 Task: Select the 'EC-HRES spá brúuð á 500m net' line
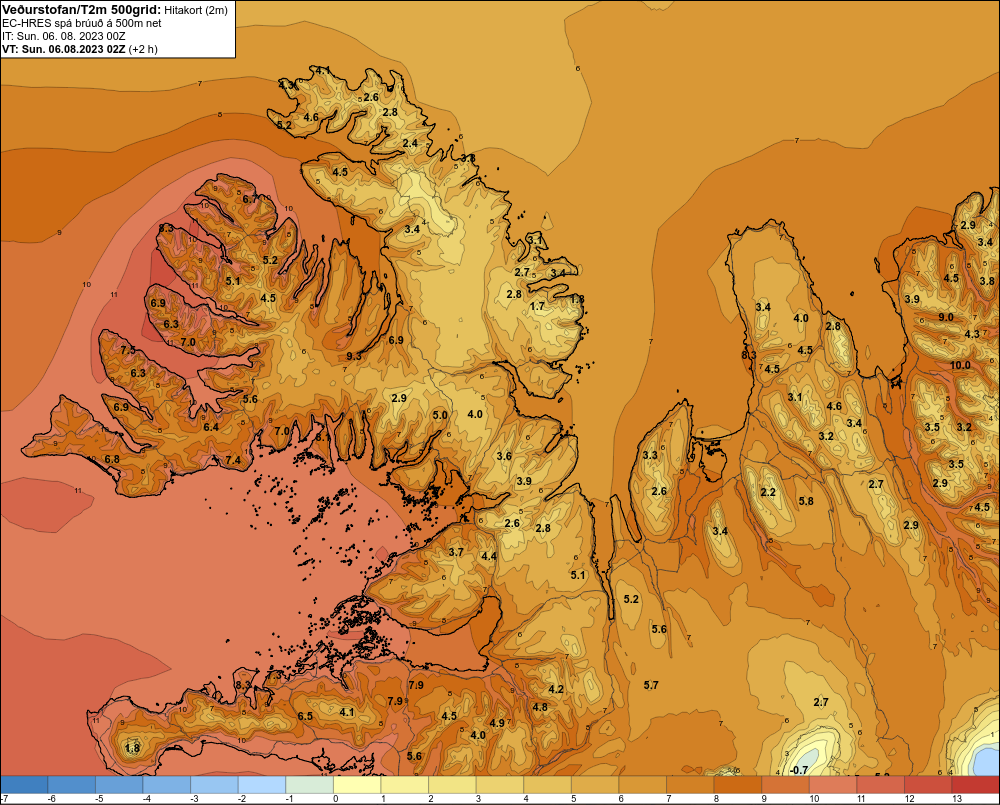pyautogui.click(x=81, y=23)
